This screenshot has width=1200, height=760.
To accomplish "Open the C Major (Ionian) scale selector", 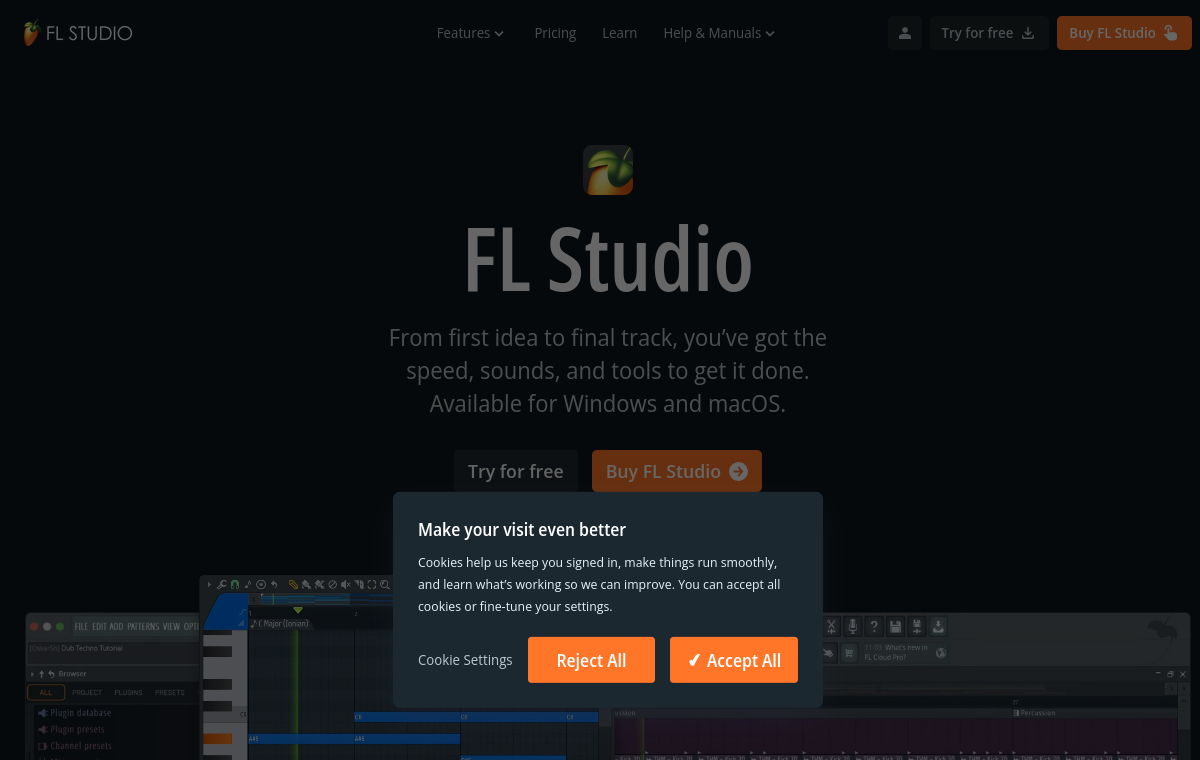I will coord(281,623).
